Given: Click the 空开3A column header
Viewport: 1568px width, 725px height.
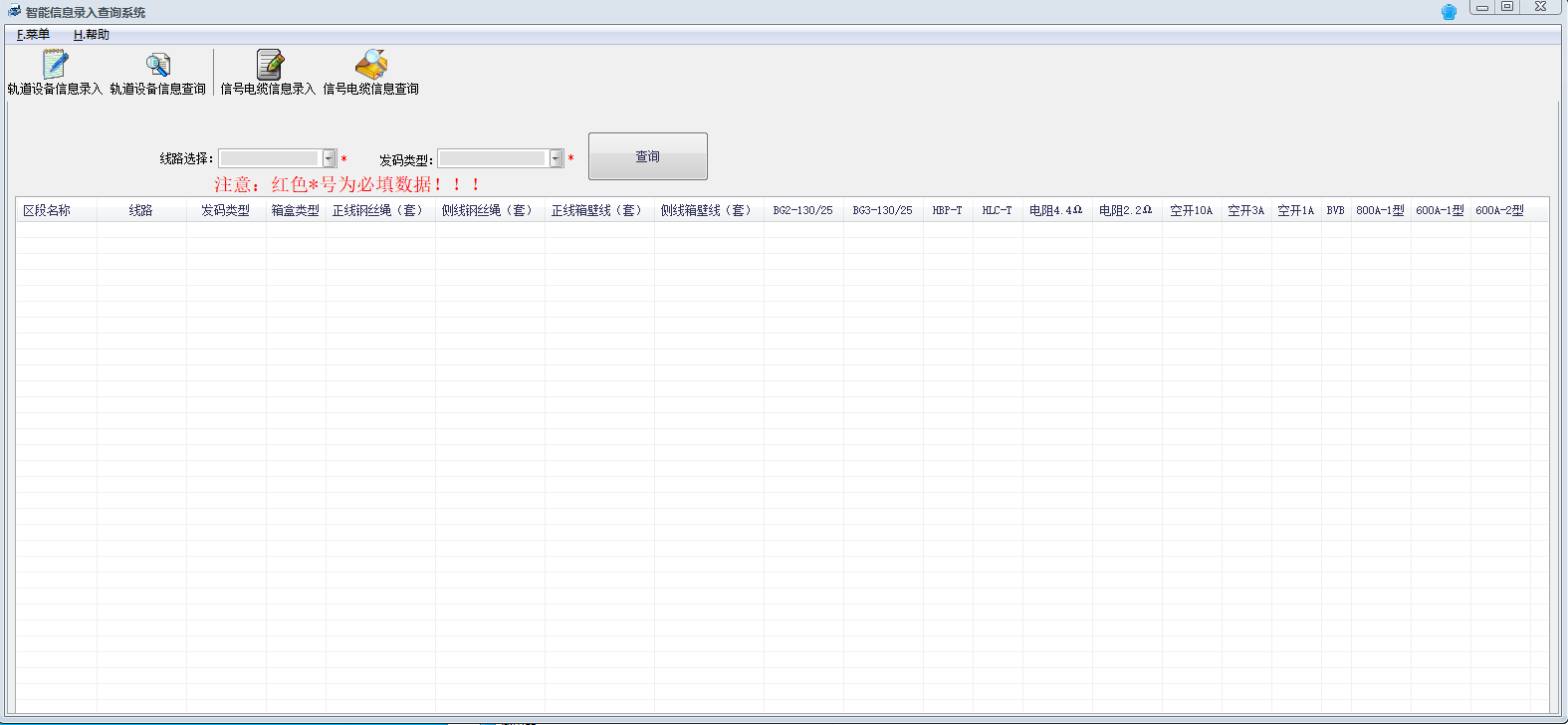Looking at the screenshot, I should click(1246, 210).
